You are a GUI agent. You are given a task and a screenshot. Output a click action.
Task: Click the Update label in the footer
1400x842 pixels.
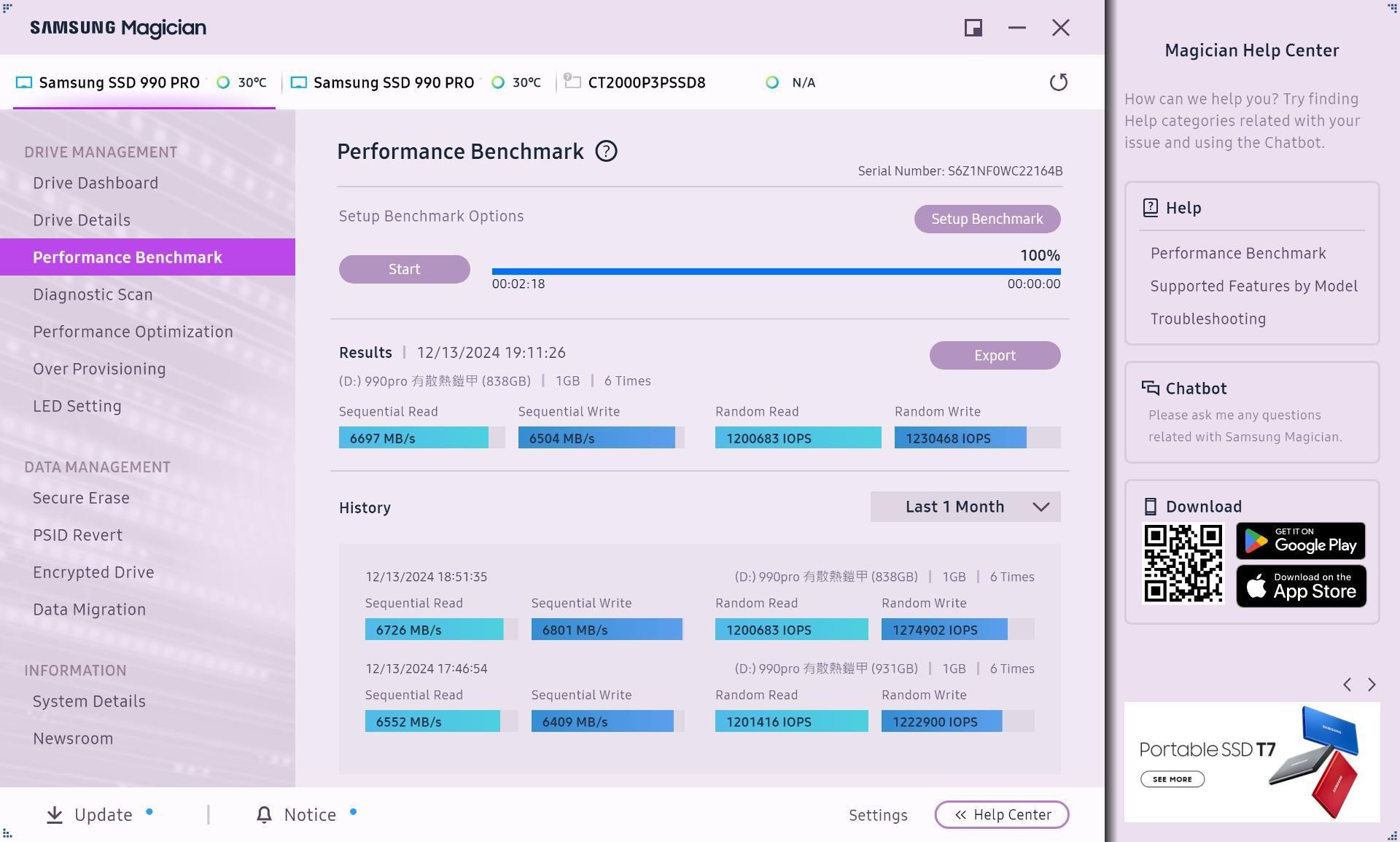104,815
